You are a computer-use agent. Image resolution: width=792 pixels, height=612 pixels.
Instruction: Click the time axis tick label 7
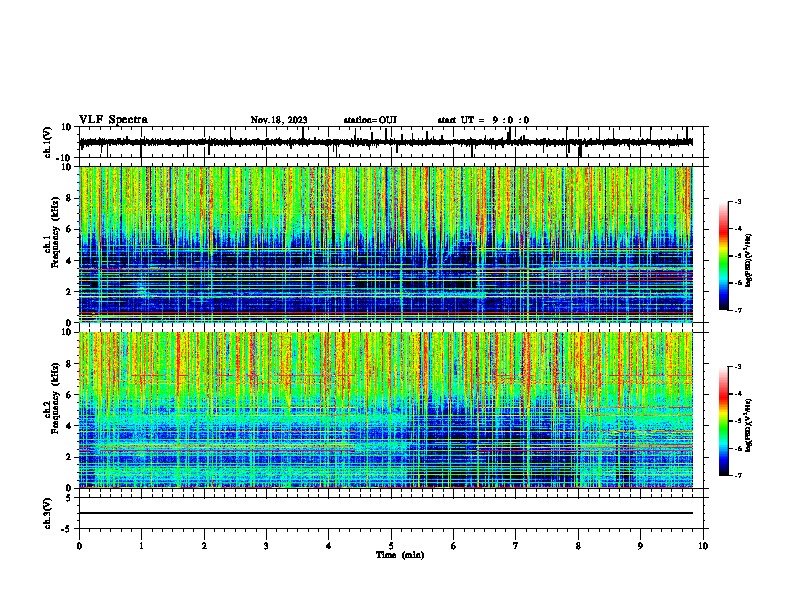pos(516,546)
